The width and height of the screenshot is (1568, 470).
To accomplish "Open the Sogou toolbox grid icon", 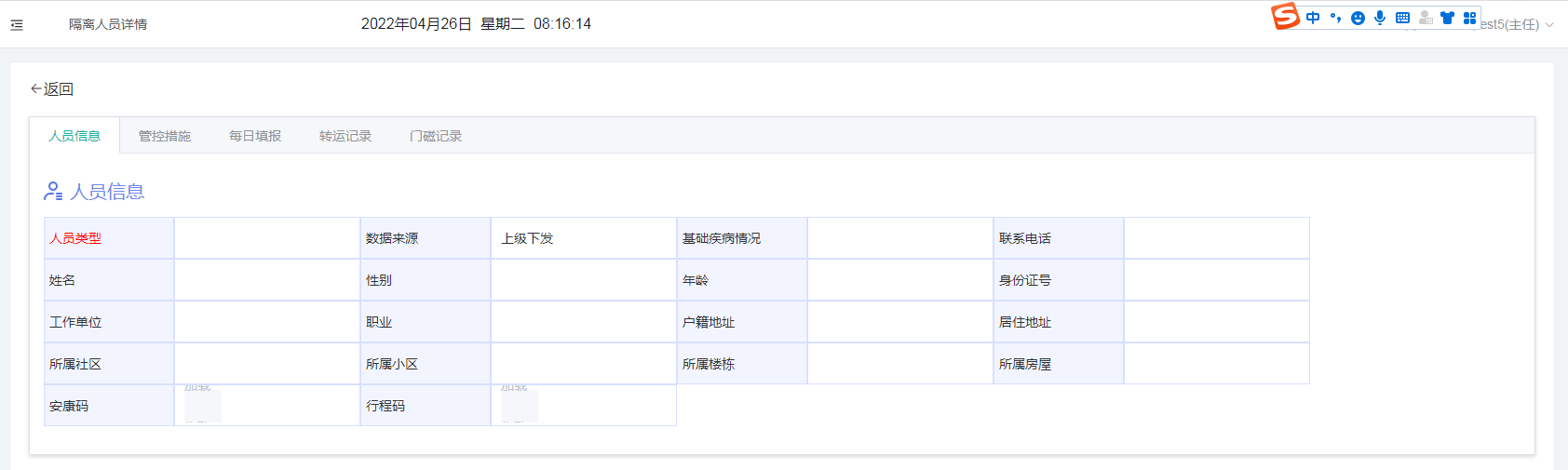I will [x=1469, y=18].
